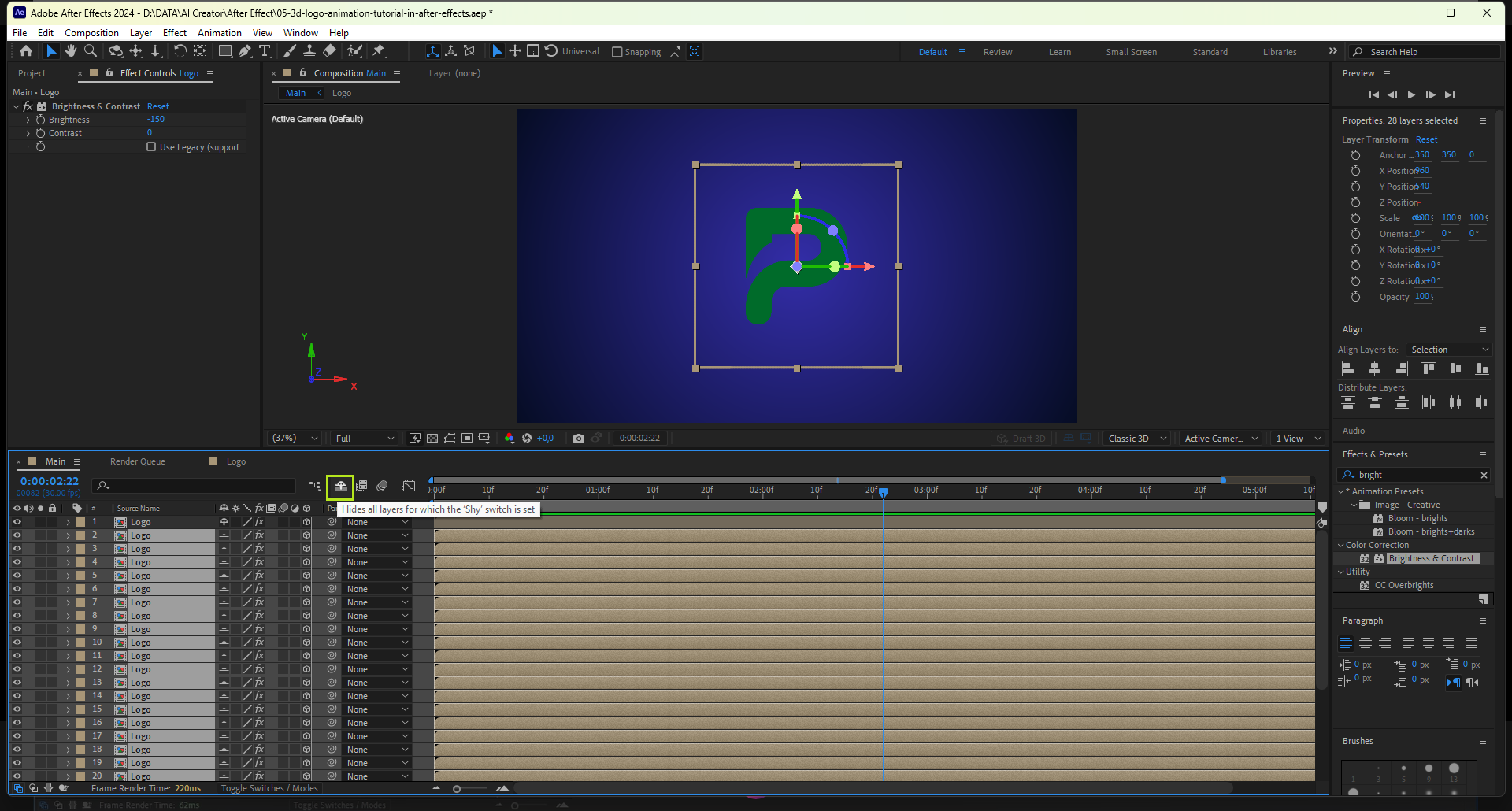The image size is (1512, 811).
Task: Select the Zoom tool in toolbar
Action: click(91, 51)
